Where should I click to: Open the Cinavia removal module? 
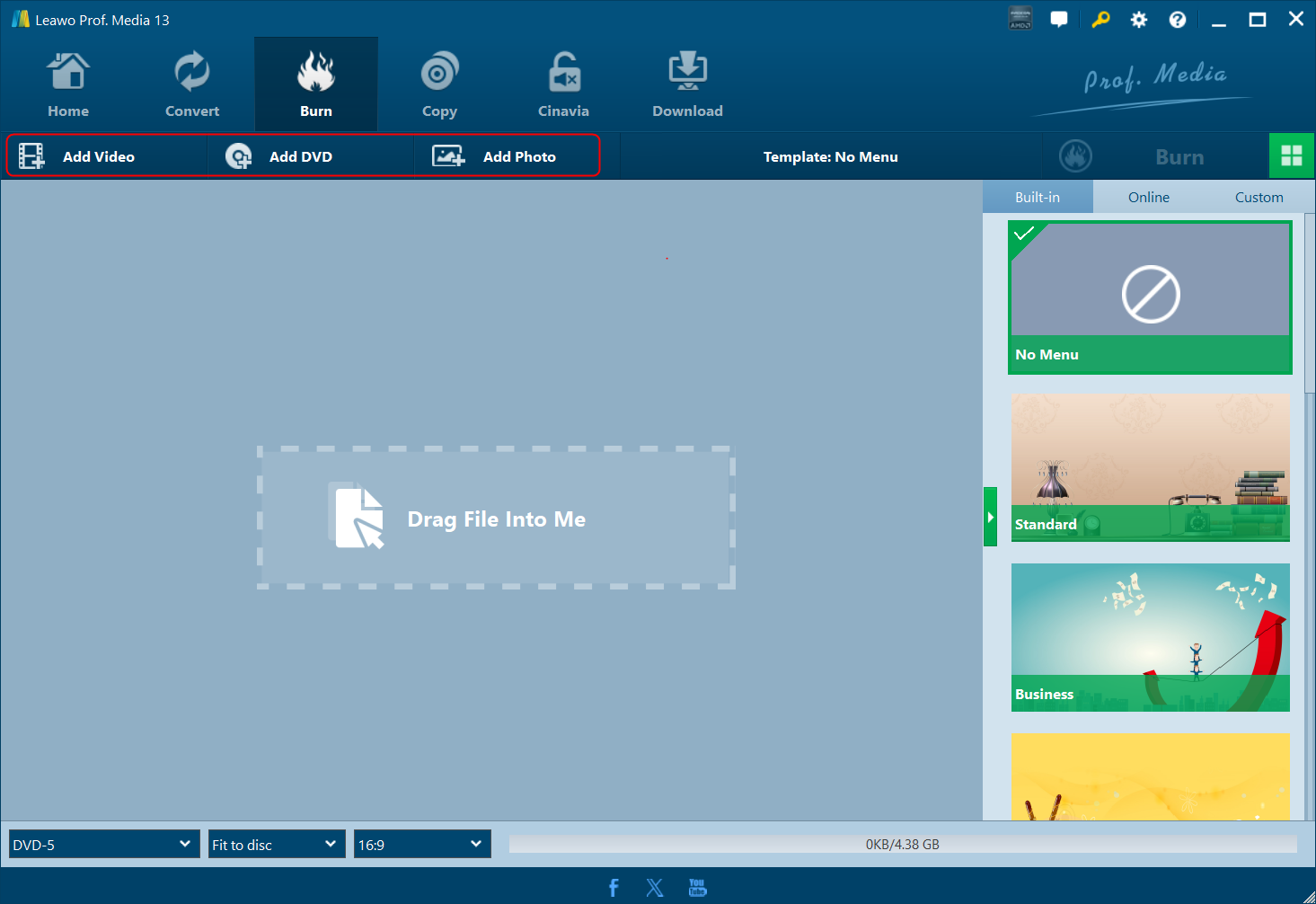563,85
